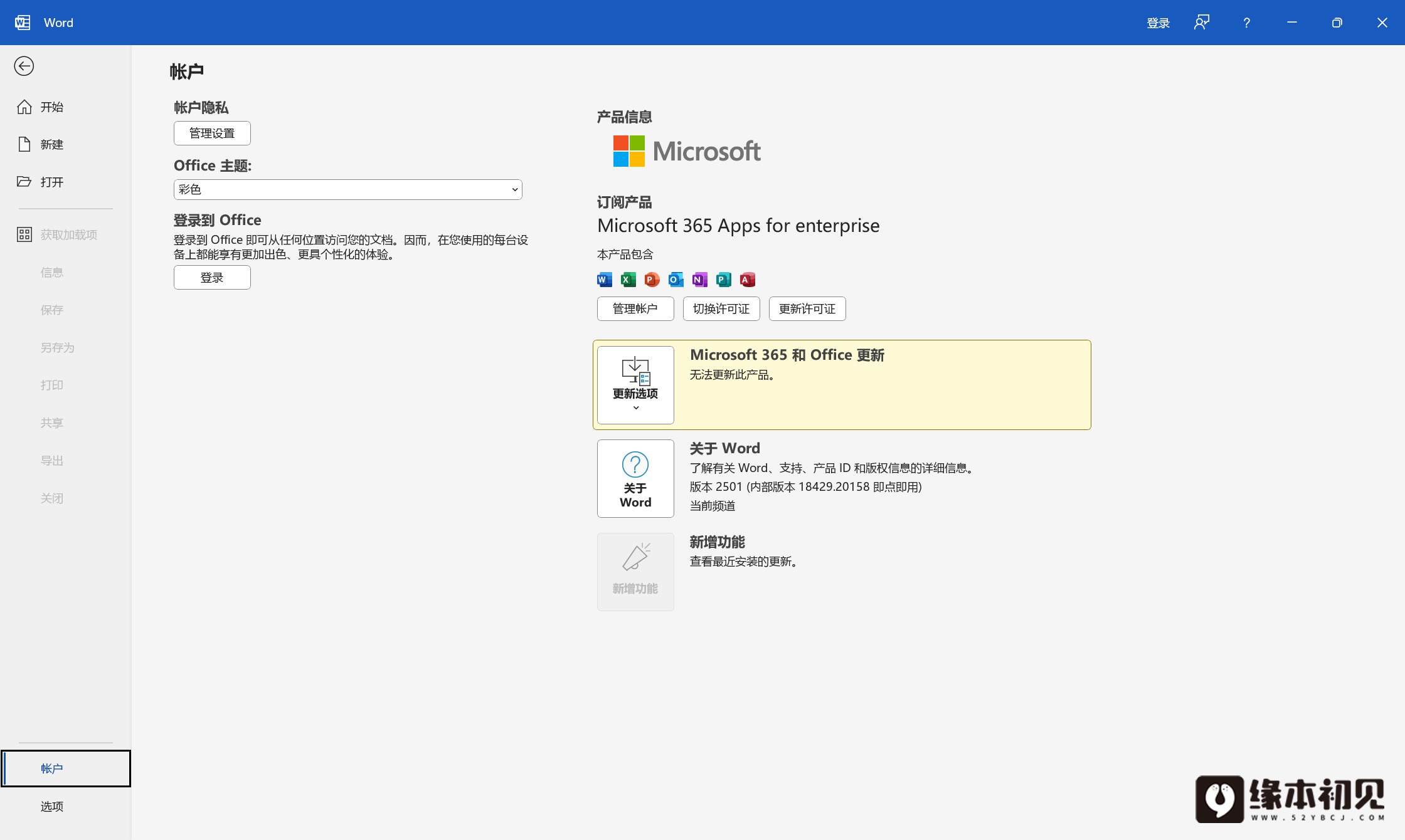This screenshot has height=840, width=1405.
Task: Click the 更新许可证 button
Action: [807, 308]
